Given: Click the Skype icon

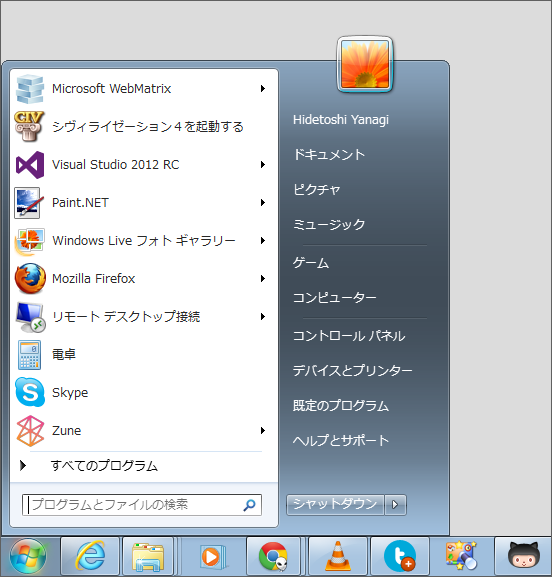Looking at the screenshot, I should [x=30, y=392].
